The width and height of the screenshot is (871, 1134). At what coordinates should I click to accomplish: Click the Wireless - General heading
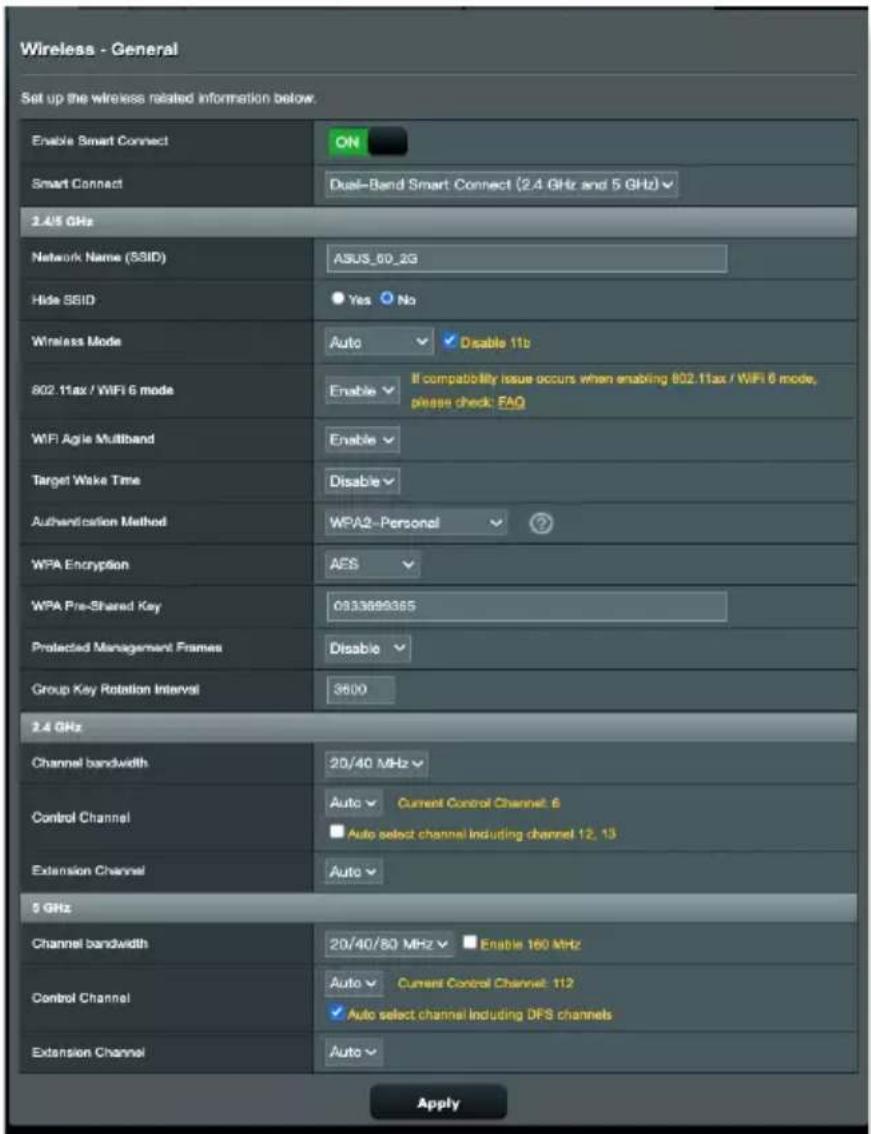pos(99,49)
